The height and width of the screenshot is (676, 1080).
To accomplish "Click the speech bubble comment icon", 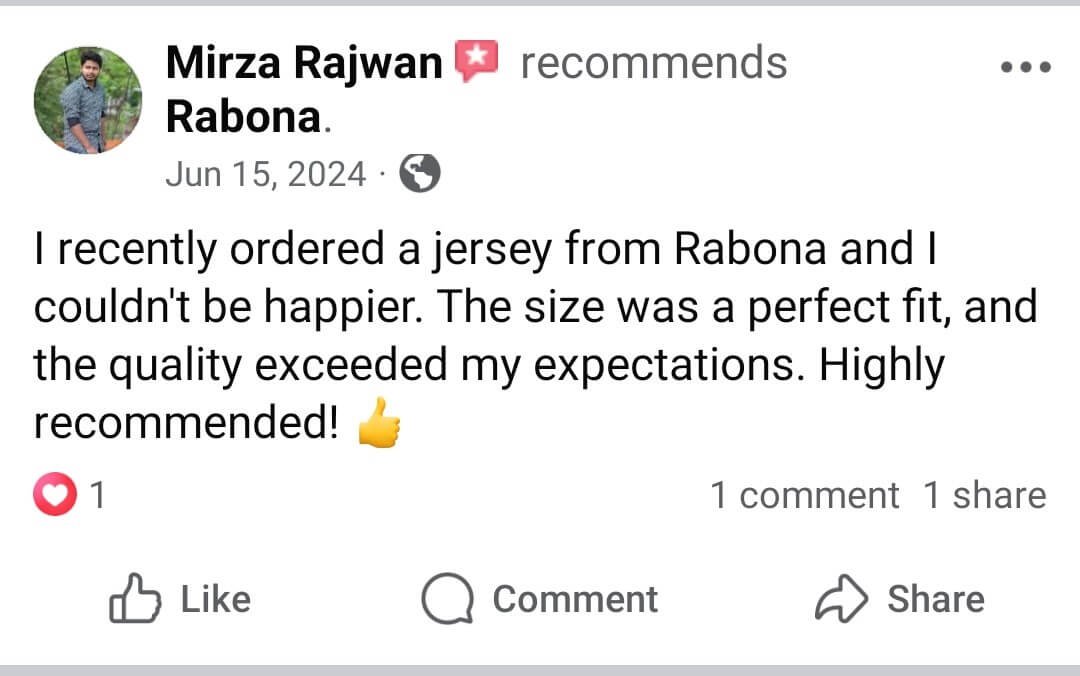I will point(448,598).
